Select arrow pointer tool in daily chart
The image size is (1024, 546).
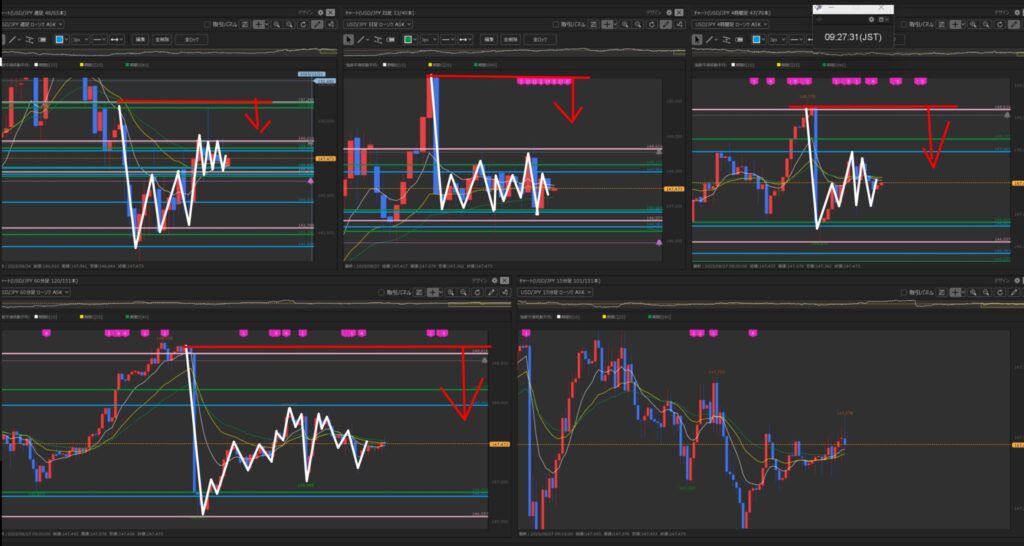click(349, 39)
